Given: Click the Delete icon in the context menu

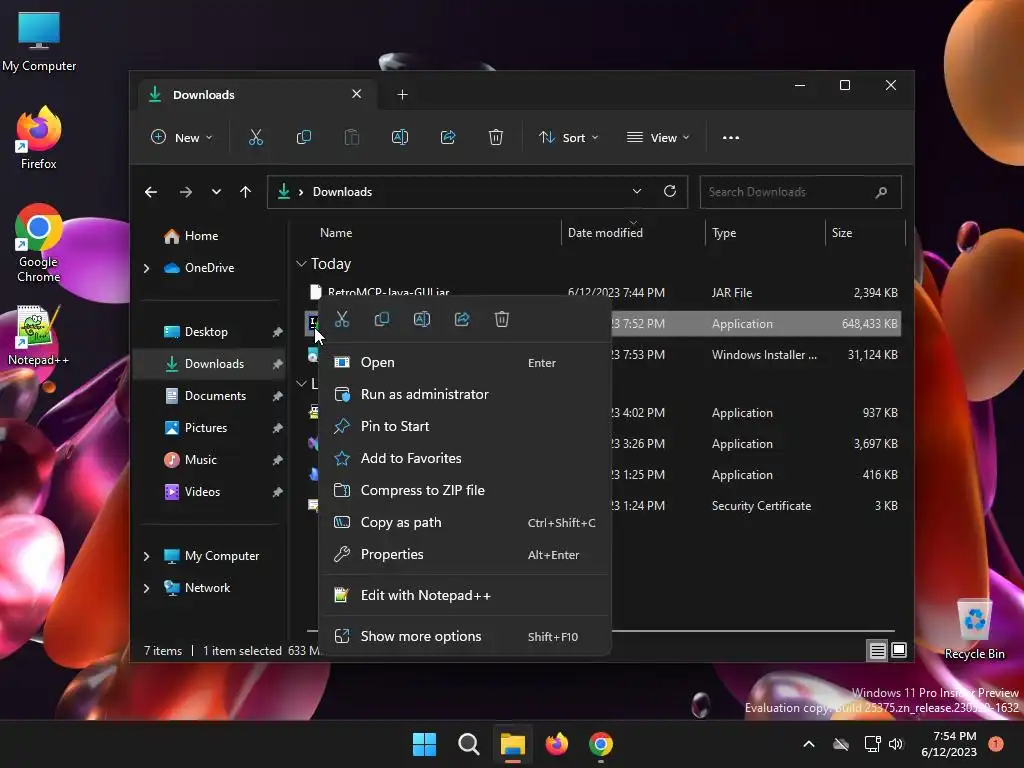Looking at the screenshot, I should [502, 319].
